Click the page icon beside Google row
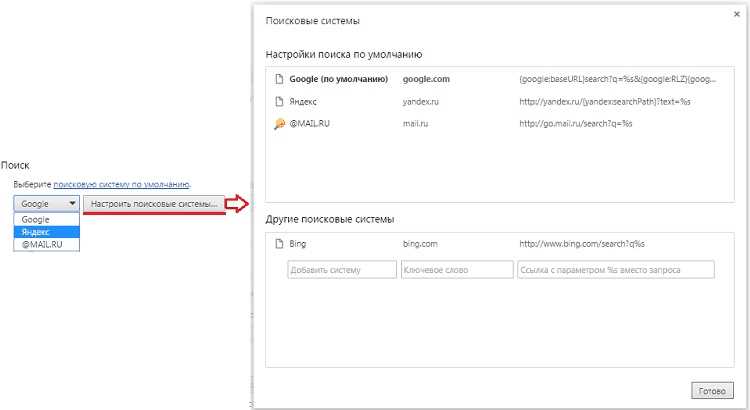Image resolution: width=750 pixels, height=410 pixels. tap(279, 79)
